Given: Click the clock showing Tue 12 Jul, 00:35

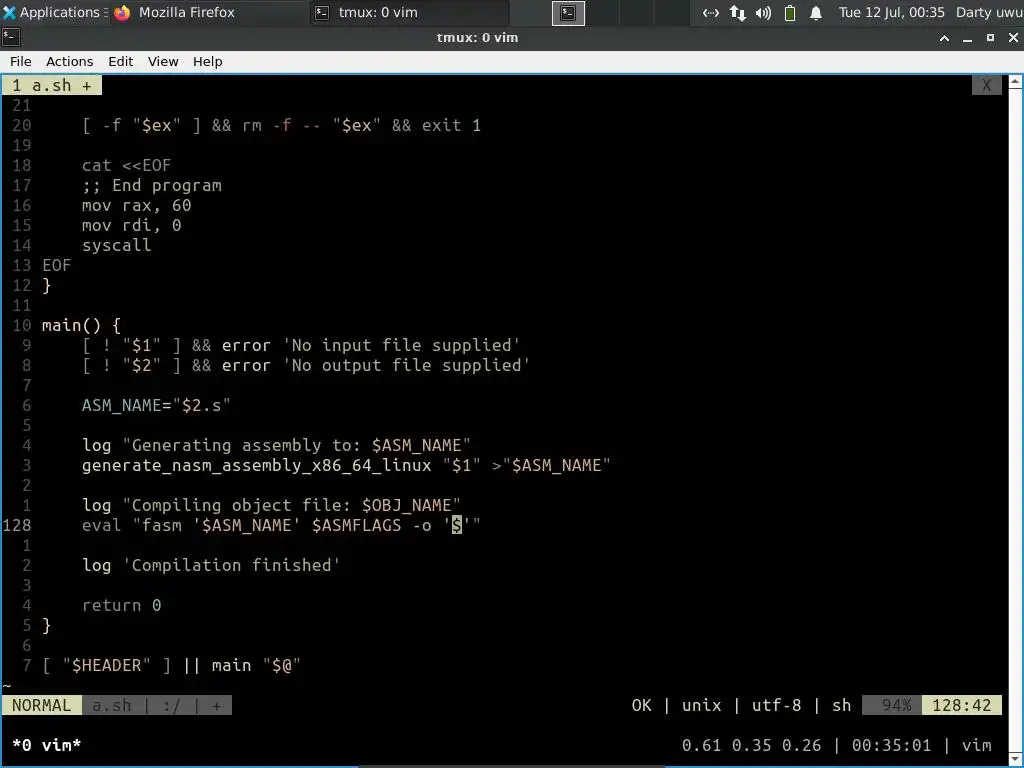Looking at the screenshot, I should (891, 12).
